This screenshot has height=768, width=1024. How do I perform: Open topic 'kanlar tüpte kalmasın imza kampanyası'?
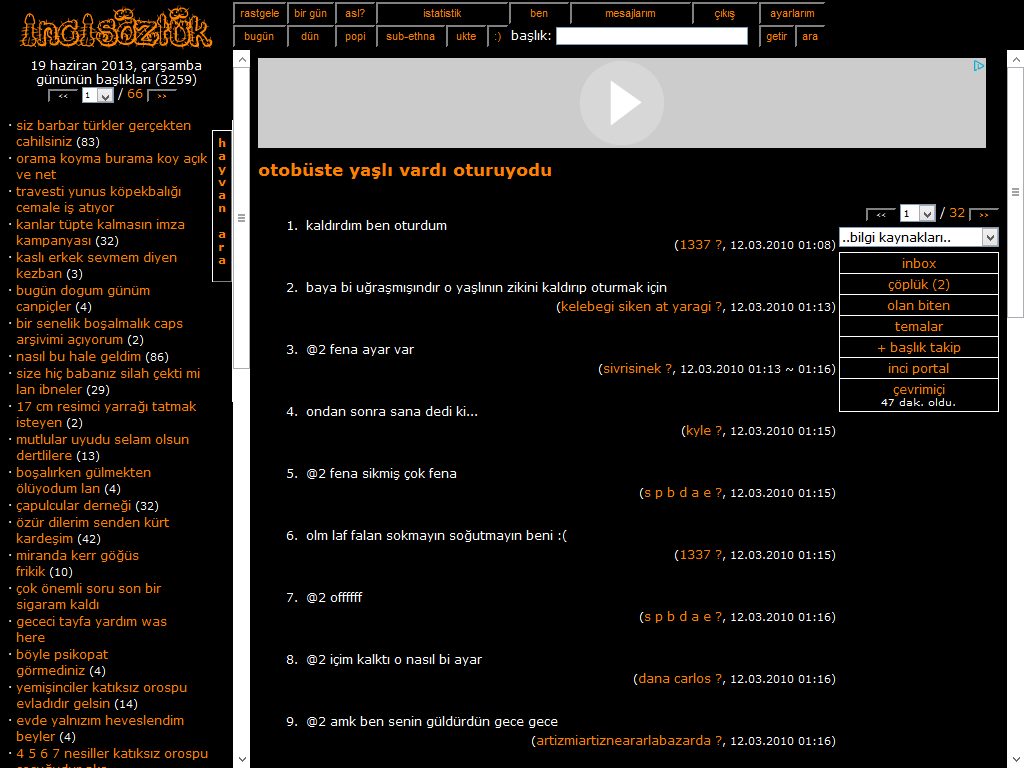(x=100, y=232)
